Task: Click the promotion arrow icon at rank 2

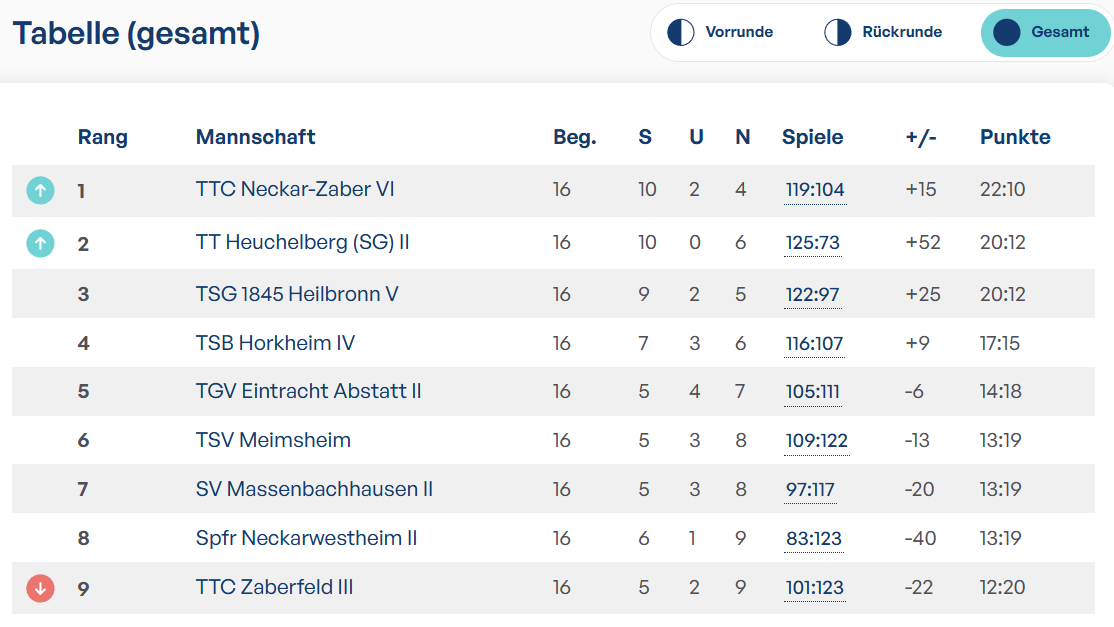Action: tap(40, 243)
